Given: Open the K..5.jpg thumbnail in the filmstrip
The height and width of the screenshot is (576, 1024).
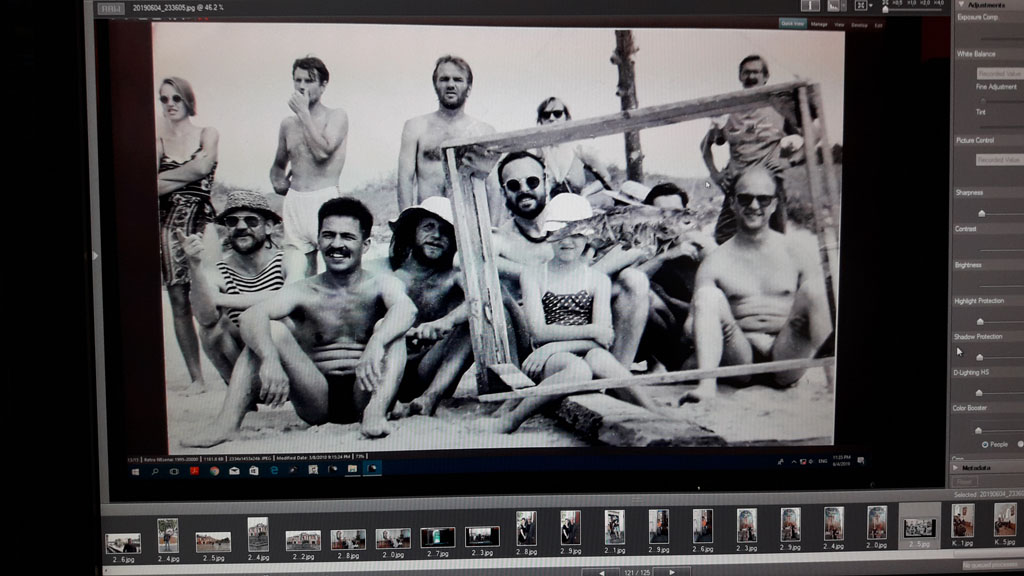Looking at the screenshot, I should click(1006, 520).
